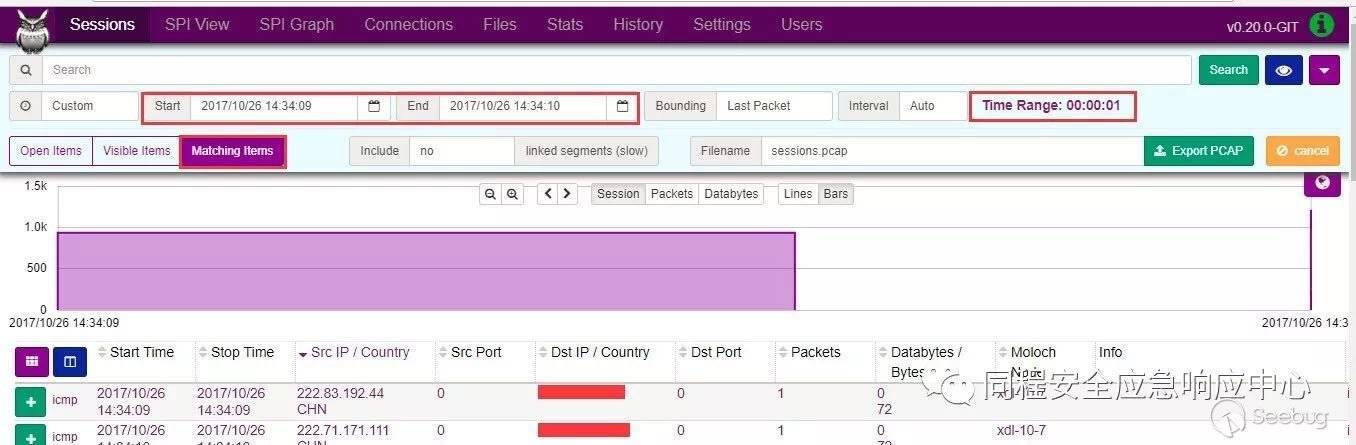Image resolution: width=1356 pixels, height=445 pixels.
Task: Go to the Connections tab
Action: [408, 25]
